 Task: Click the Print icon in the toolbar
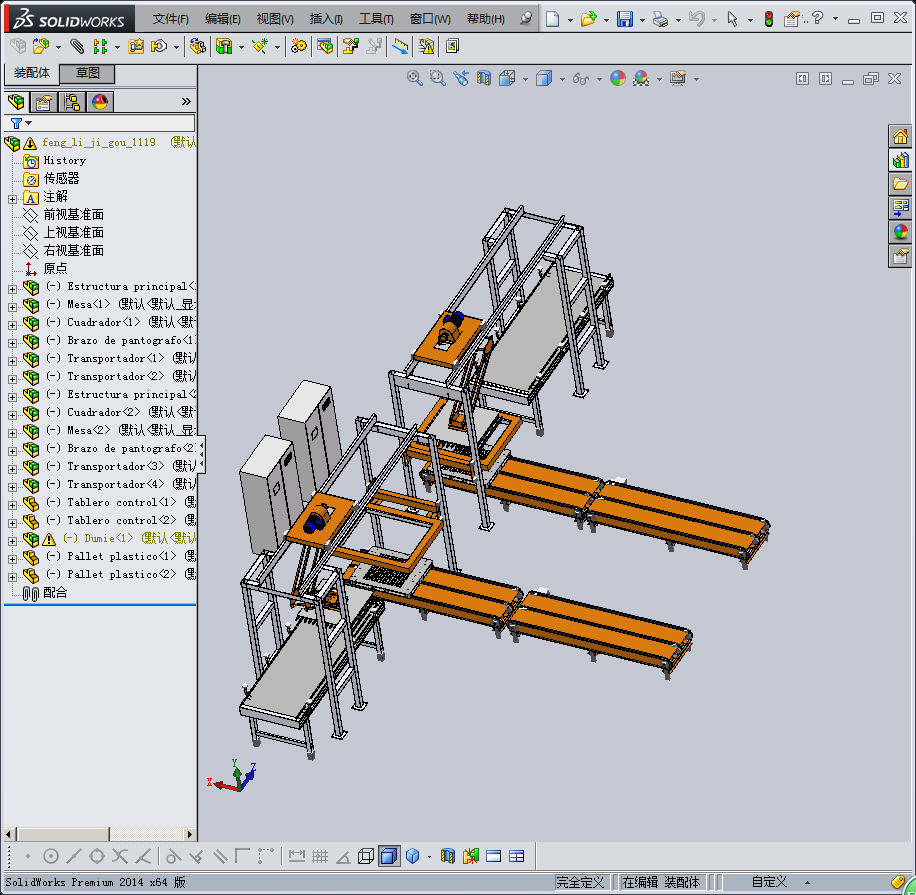click(659, 19)
